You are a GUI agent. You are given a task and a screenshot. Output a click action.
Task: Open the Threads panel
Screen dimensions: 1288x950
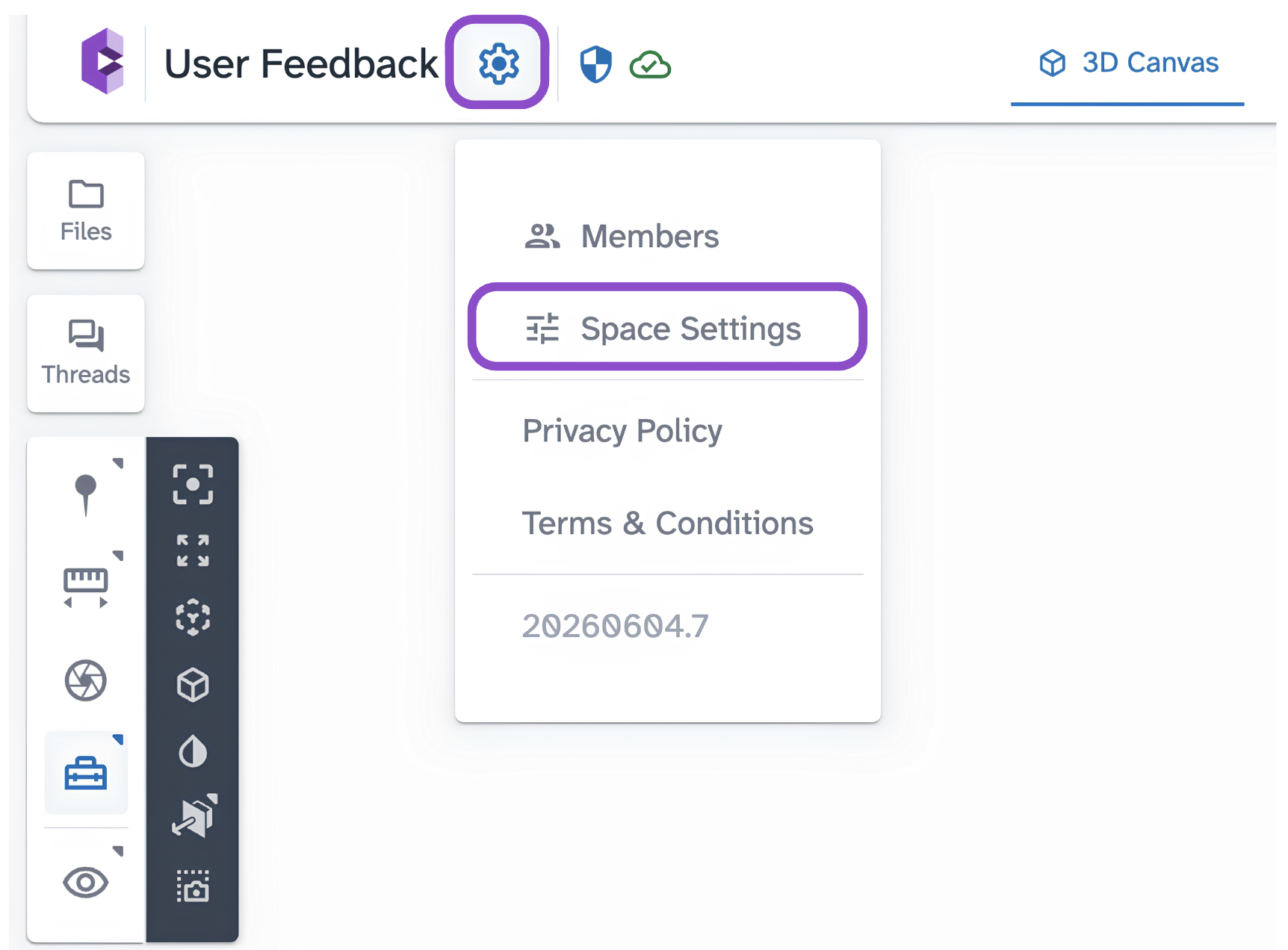pyautogui.click(x=86, y=353)
